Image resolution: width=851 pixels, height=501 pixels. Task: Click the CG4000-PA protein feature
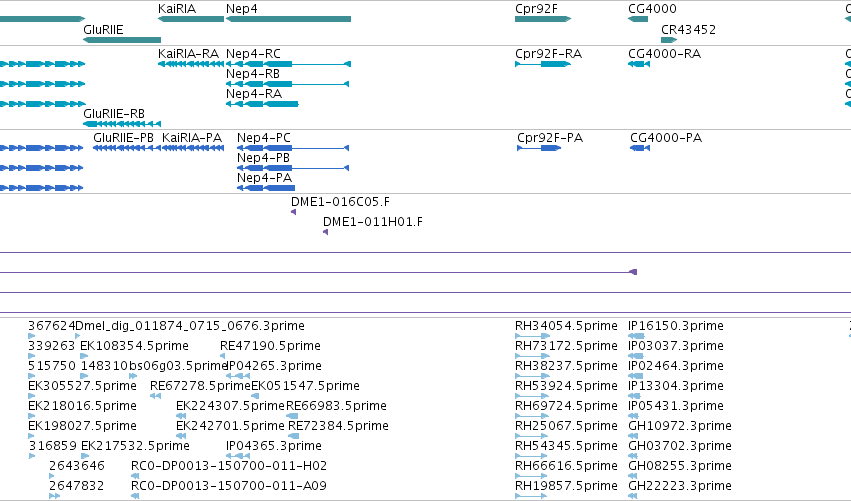click(640, 148)
